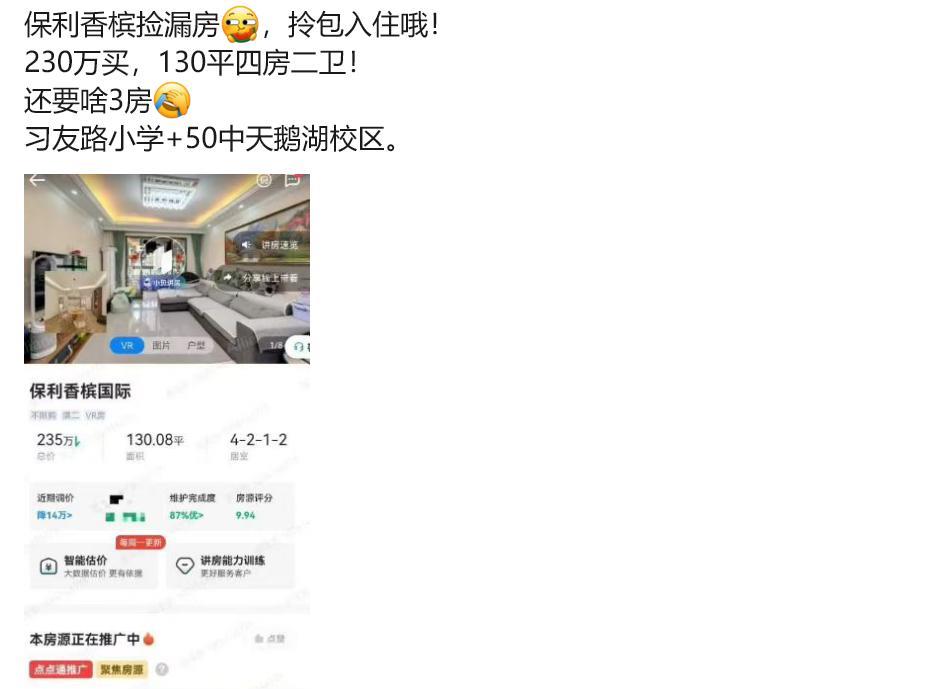Viewport: 927px width, 689px height.
Task: Click the gray question mark help icon
Action: pos(161,669)
